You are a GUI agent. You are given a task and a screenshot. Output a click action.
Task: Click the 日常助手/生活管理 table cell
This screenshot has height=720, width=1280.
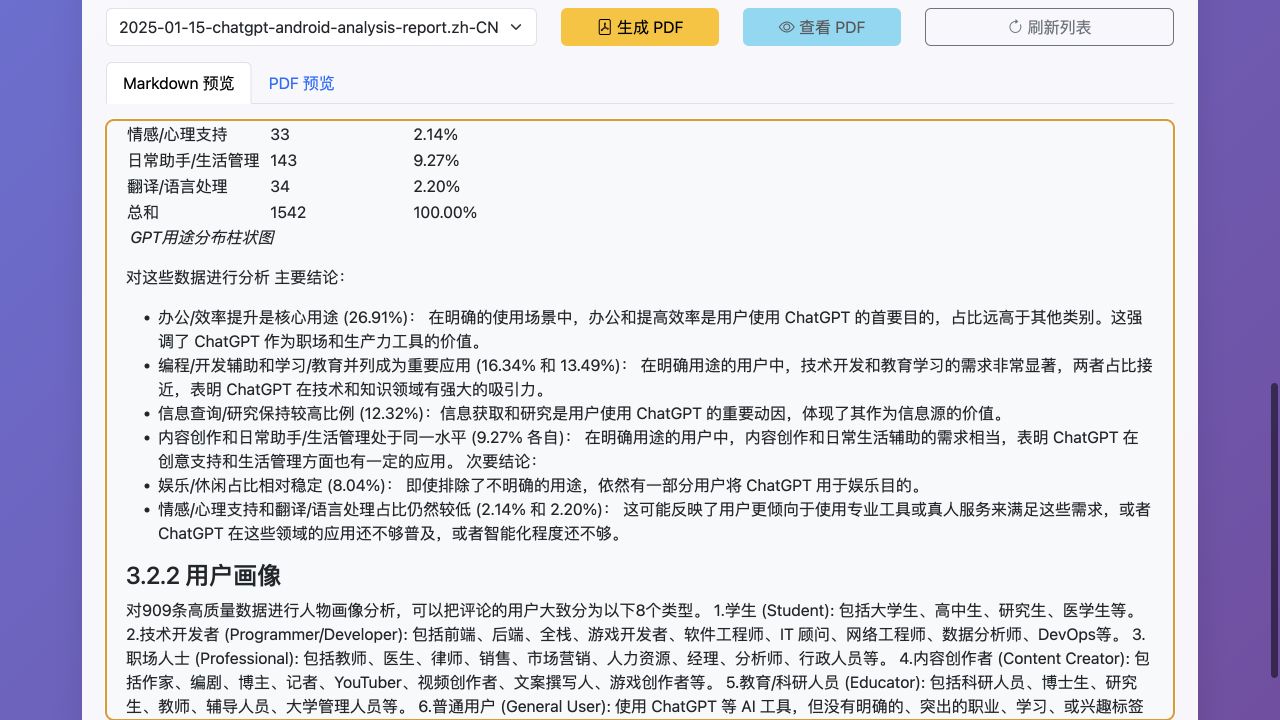coord(193,160)
